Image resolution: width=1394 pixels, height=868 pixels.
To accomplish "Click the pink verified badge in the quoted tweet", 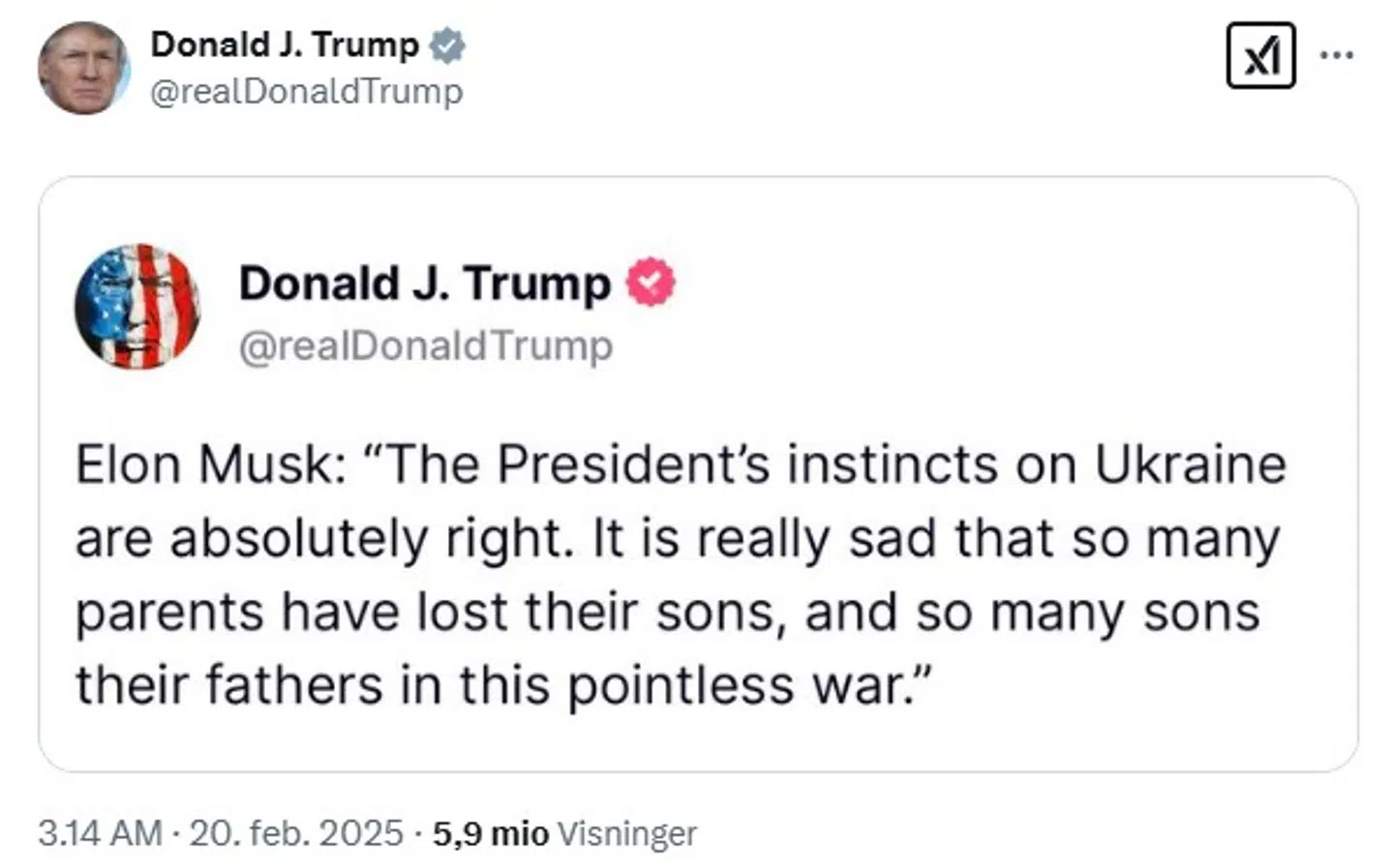I will [x=651, y=282].
